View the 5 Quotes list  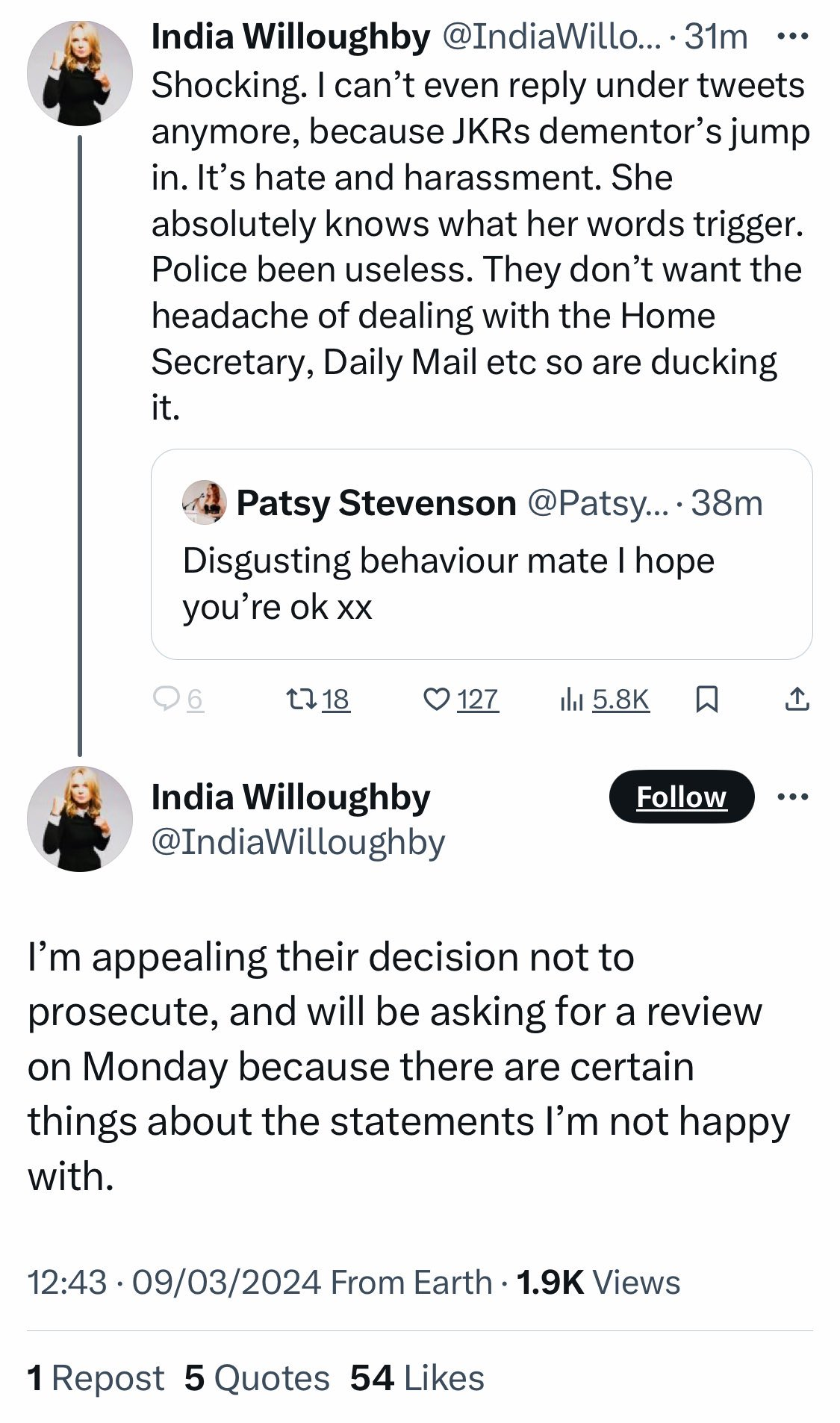[257, 1378]
